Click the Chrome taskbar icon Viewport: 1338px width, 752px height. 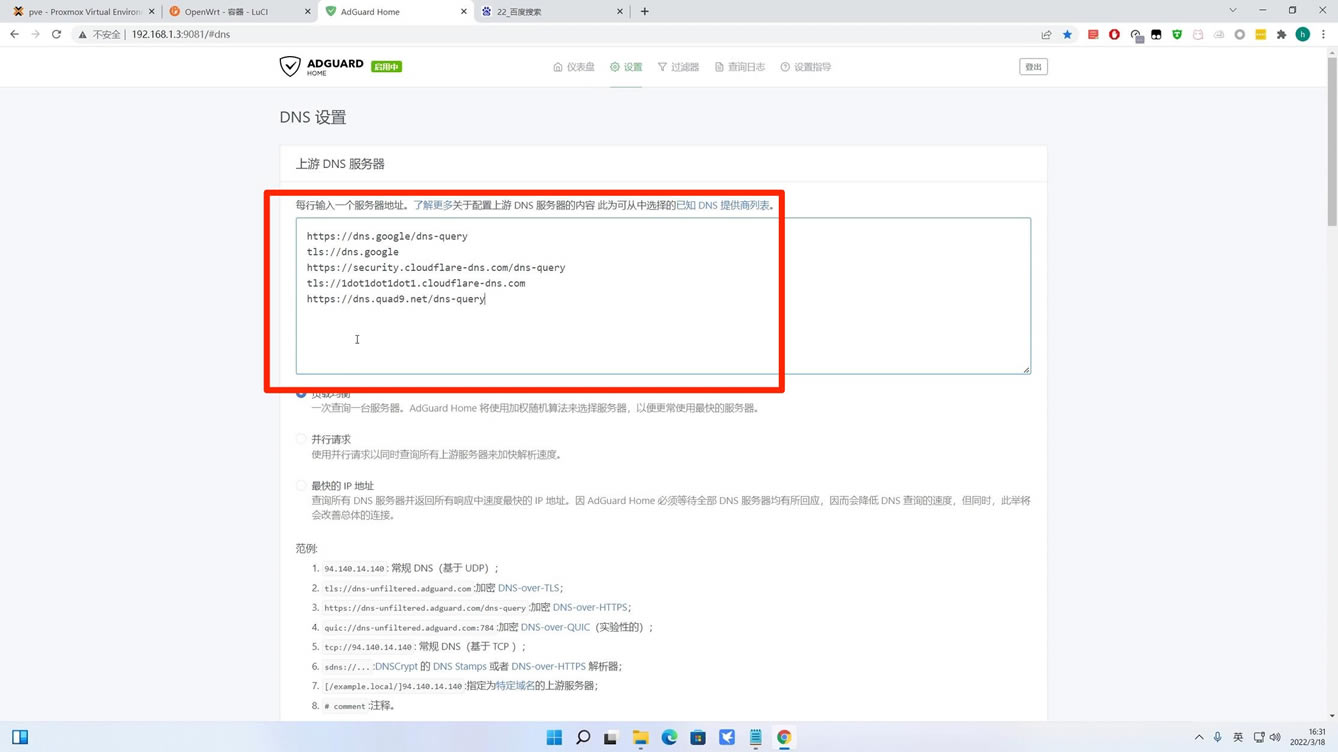(784, 738)
